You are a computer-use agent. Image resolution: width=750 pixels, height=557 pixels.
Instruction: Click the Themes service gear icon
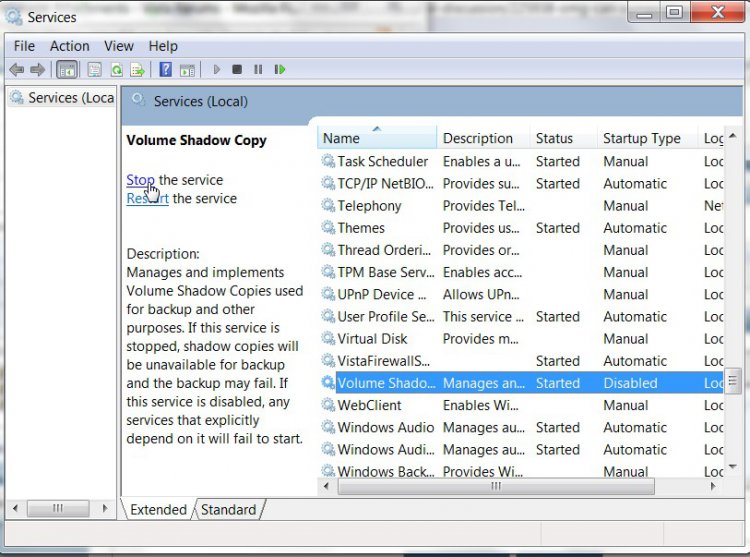(328, 228)
